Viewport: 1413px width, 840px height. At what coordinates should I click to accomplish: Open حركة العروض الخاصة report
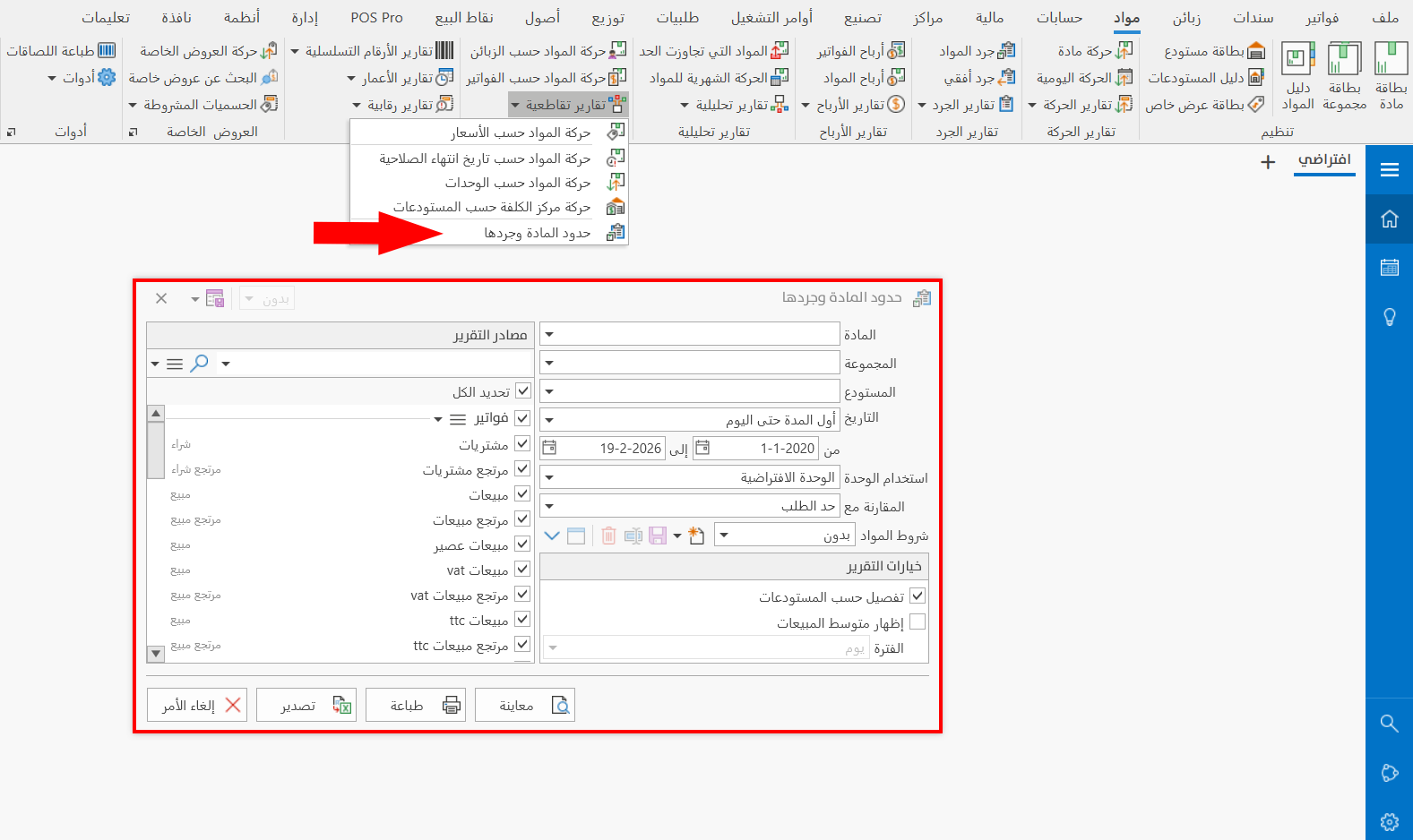(x=209, y=51)
